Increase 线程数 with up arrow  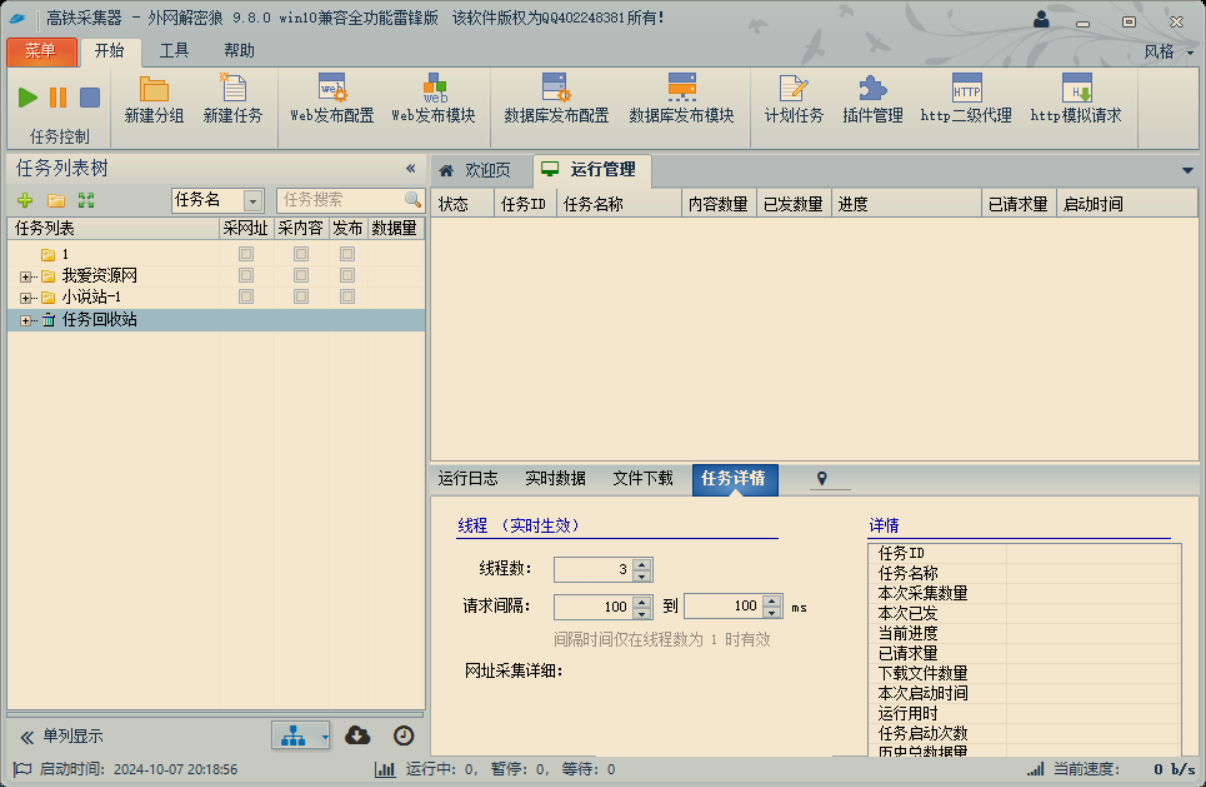click(642, 564)
